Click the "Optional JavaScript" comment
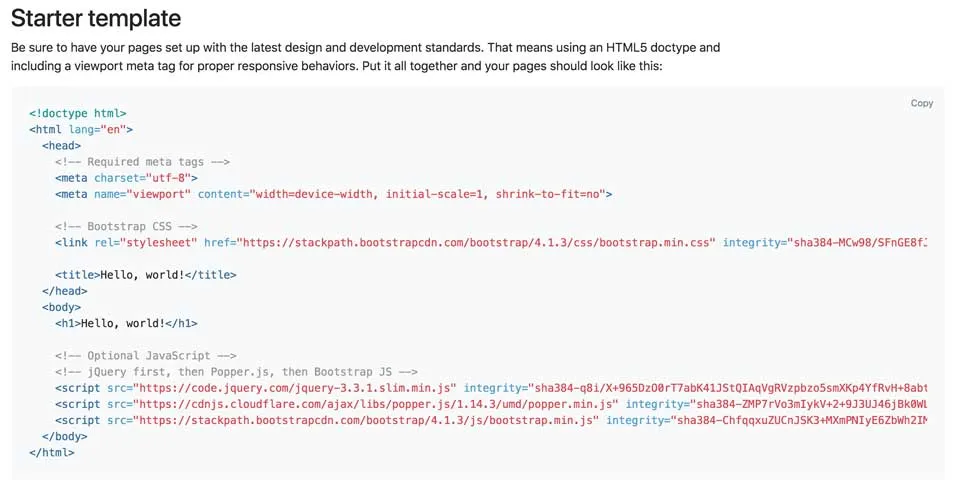 point(146,355)
